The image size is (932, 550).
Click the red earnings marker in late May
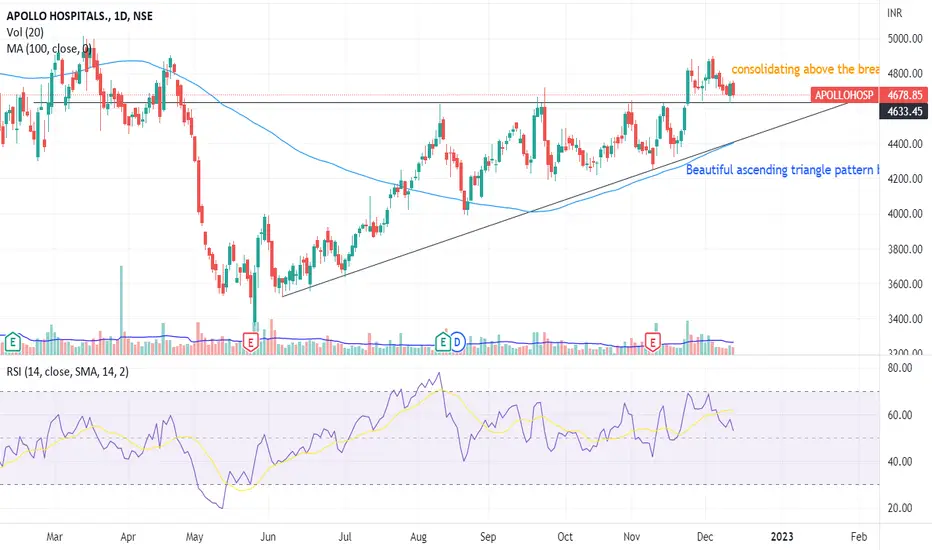tap(251, 342)
